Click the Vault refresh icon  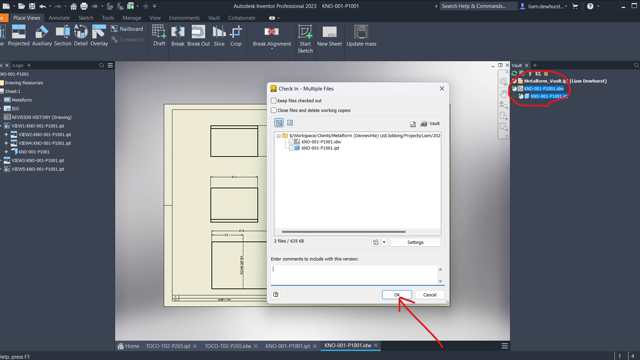click(x=514, y=74)
